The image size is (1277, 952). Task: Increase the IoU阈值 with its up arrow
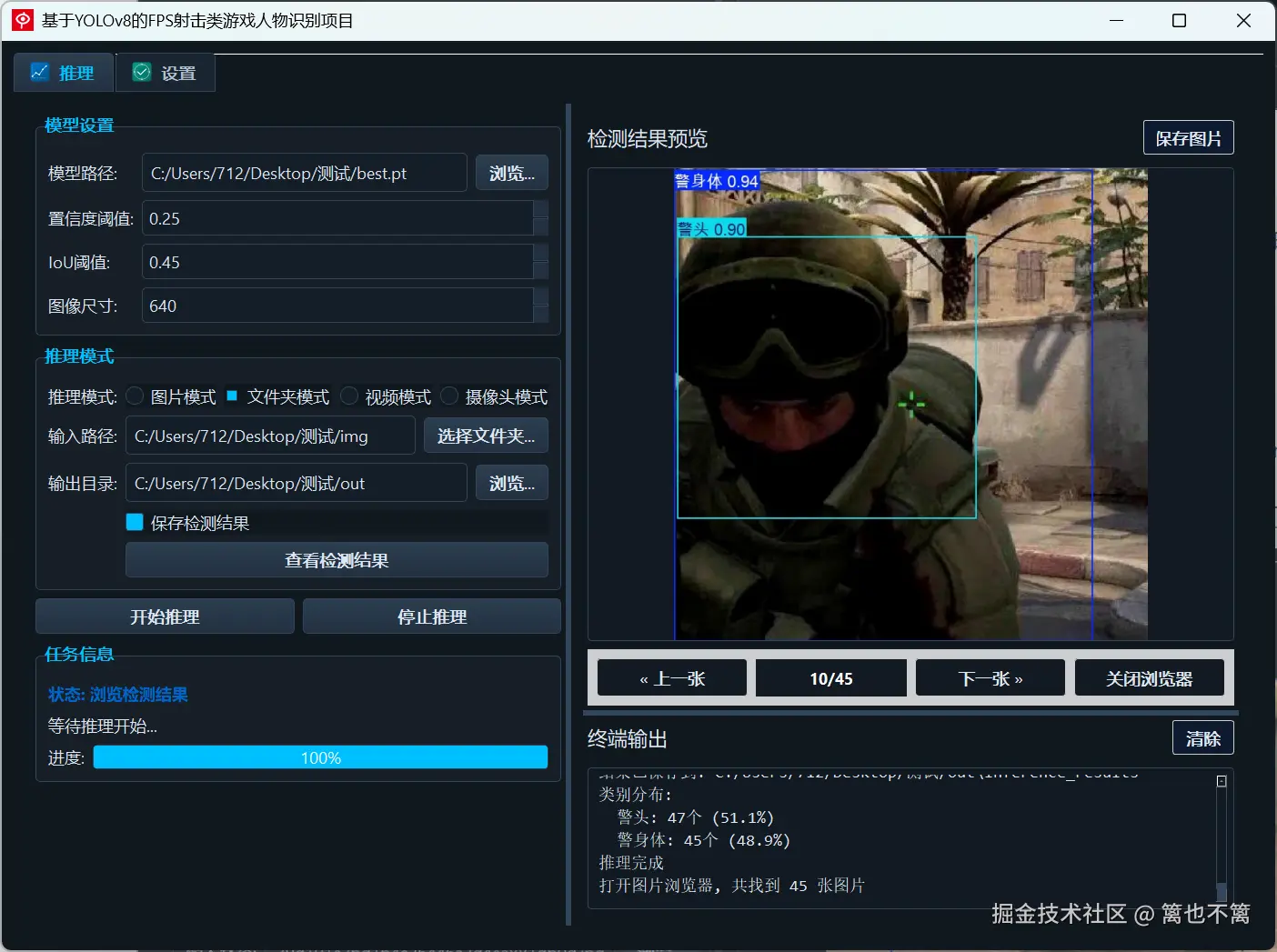540,253
